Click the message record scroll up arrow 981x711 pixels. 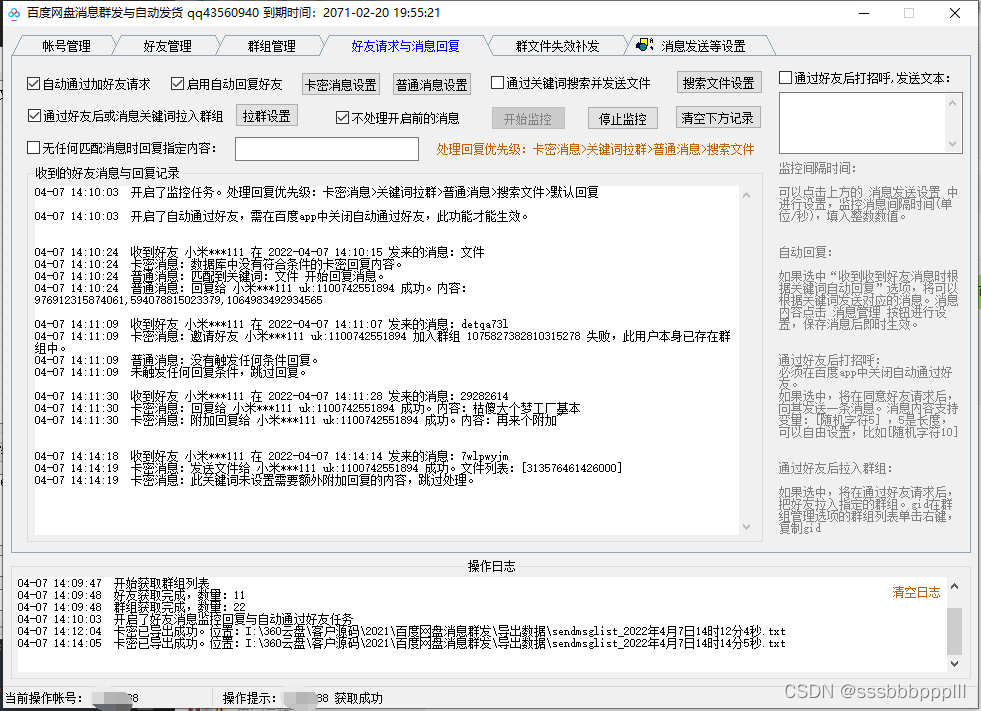pyautogui.click(x=746, y=195)
